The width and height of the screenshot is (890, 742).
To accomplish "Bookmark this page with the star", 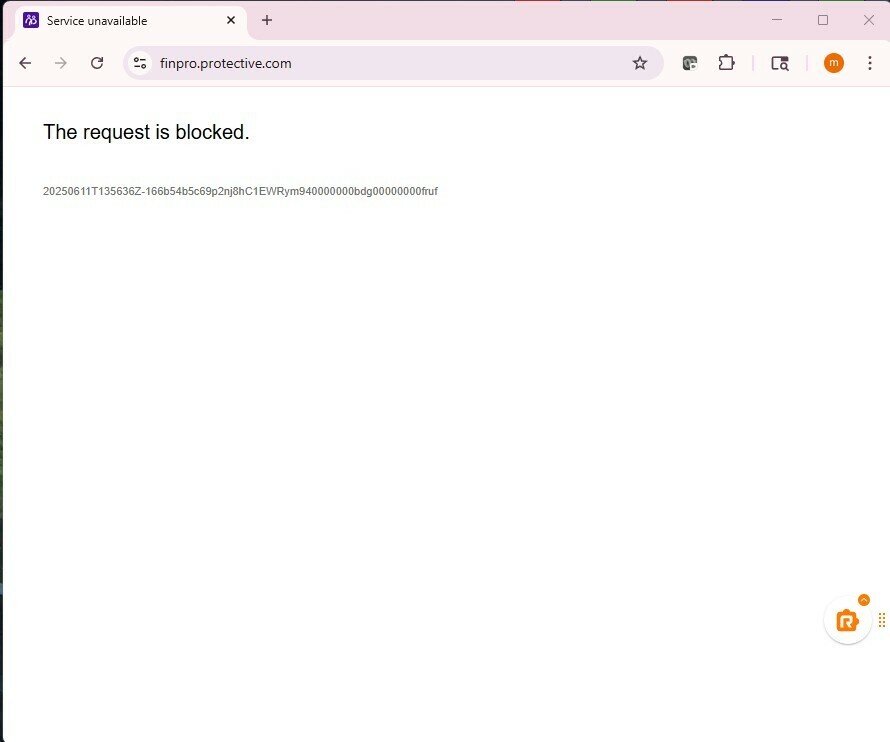I will point(640,63).
